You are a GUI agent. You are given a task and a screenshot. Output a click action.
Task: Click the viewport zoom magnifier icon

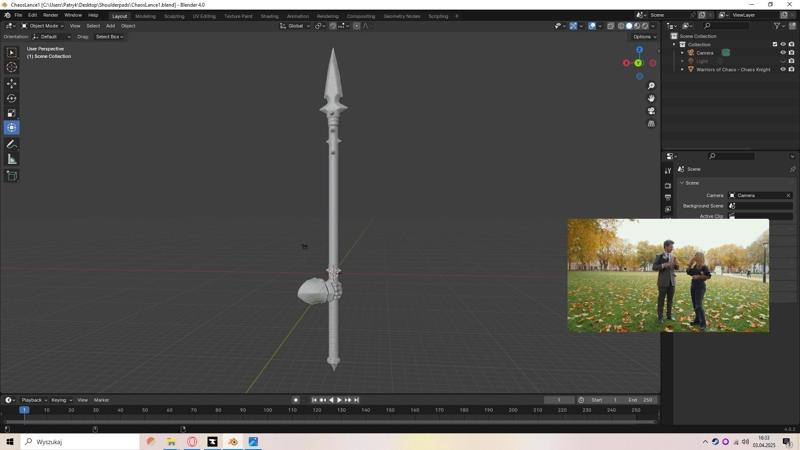coord(651,86)
